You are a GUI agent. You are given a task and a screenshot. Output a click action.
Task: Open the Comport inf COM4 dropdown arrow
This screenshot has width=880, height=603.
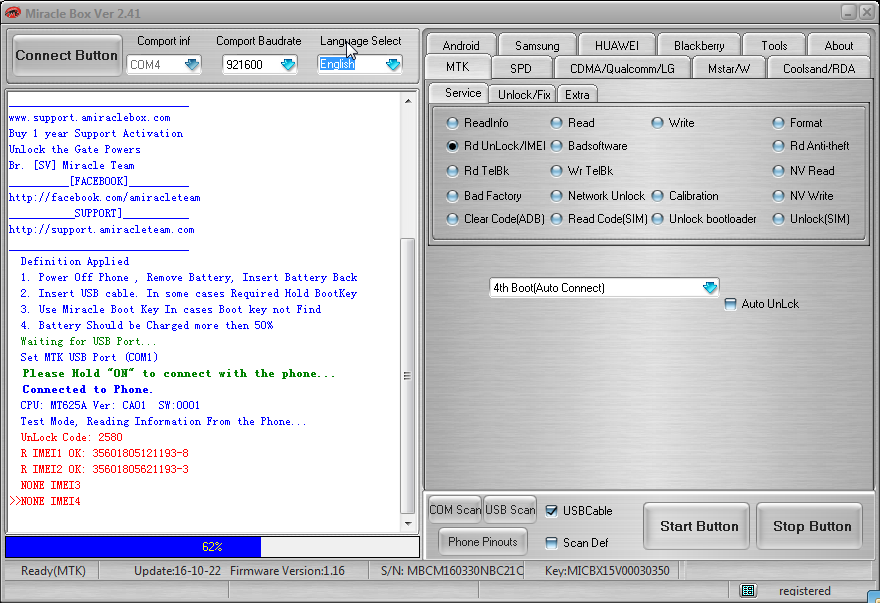tap(192, 65)
